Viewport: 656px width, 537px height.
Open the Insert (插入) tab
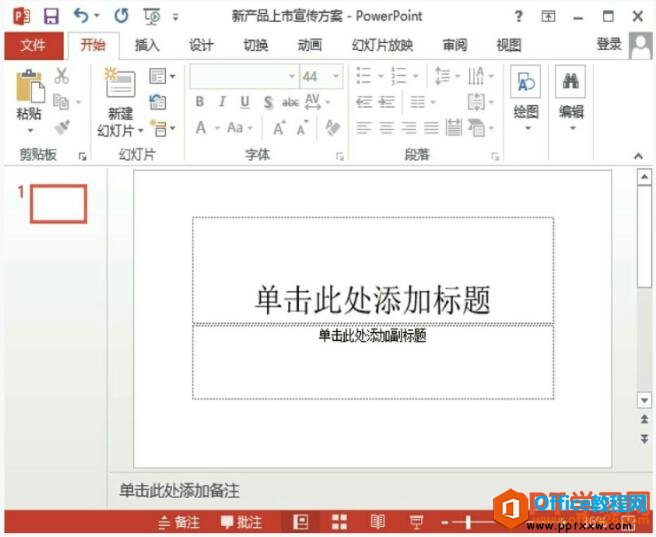pyautogui.click(x=147, y=45)
